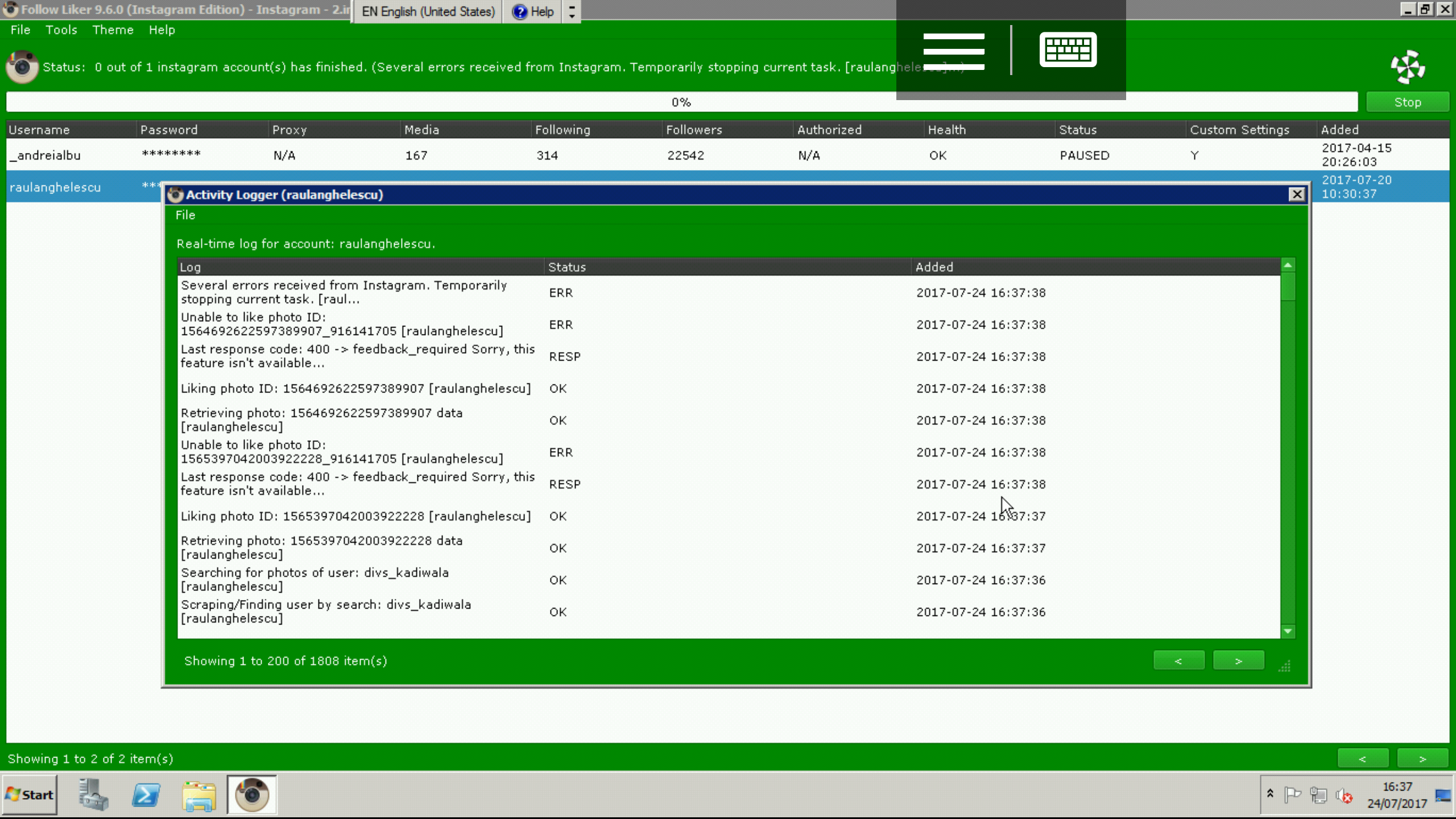
Task: Open language bar options dropdown arrow
Action: 572,11
